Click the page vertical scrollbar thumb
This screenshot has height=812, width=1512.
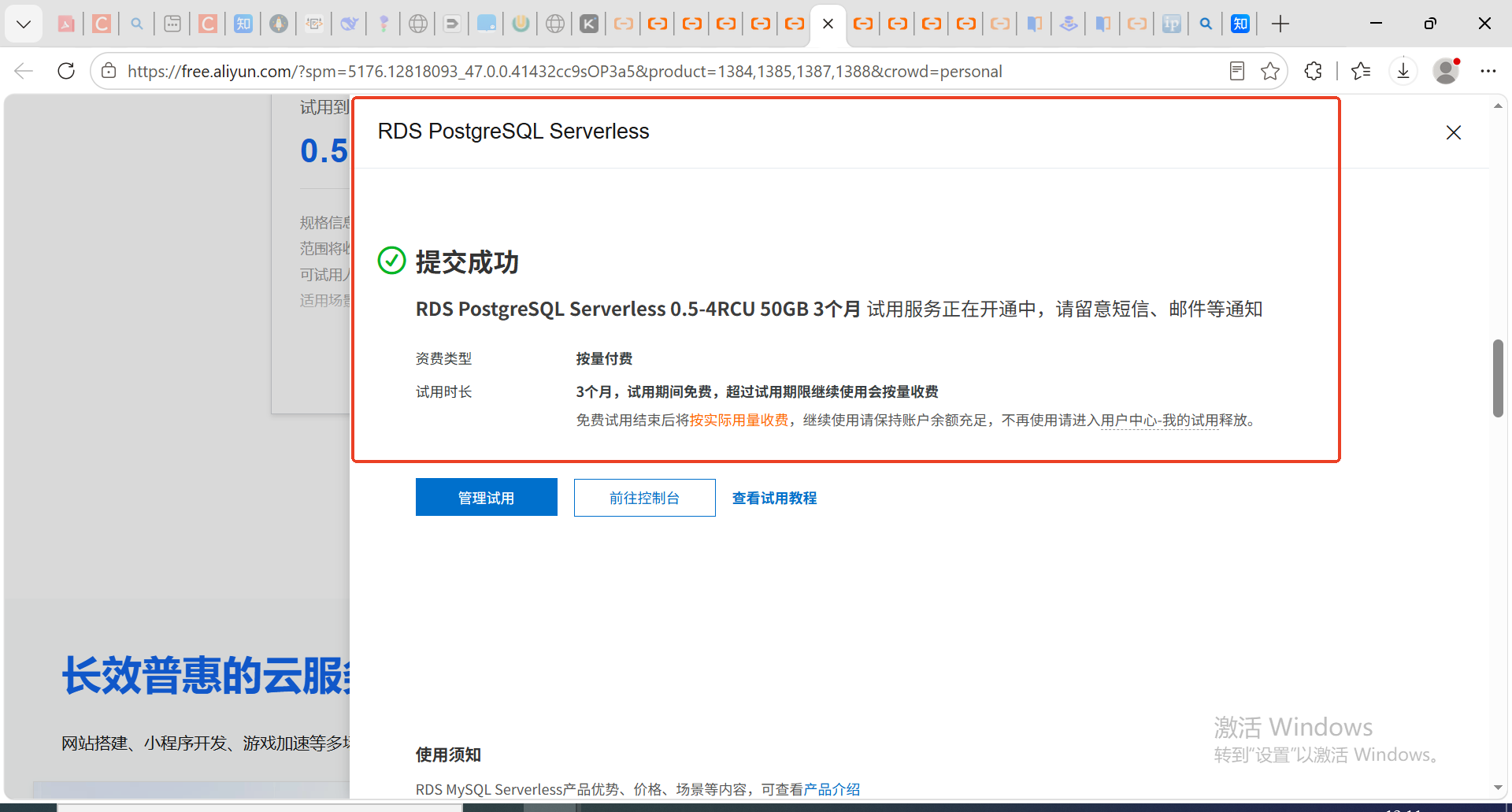tap(1498, 378)
